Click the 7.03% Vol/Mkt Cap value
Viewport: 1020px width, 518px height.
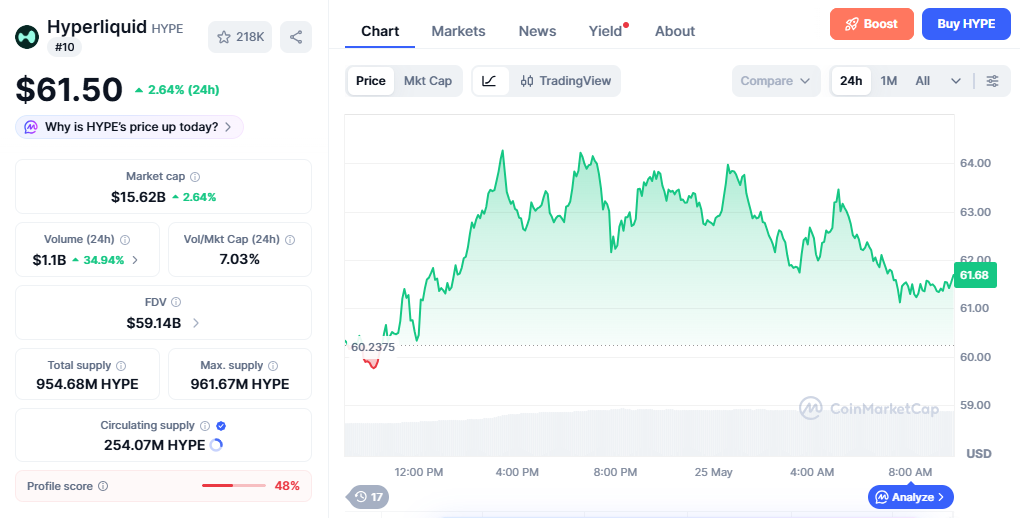239,259
